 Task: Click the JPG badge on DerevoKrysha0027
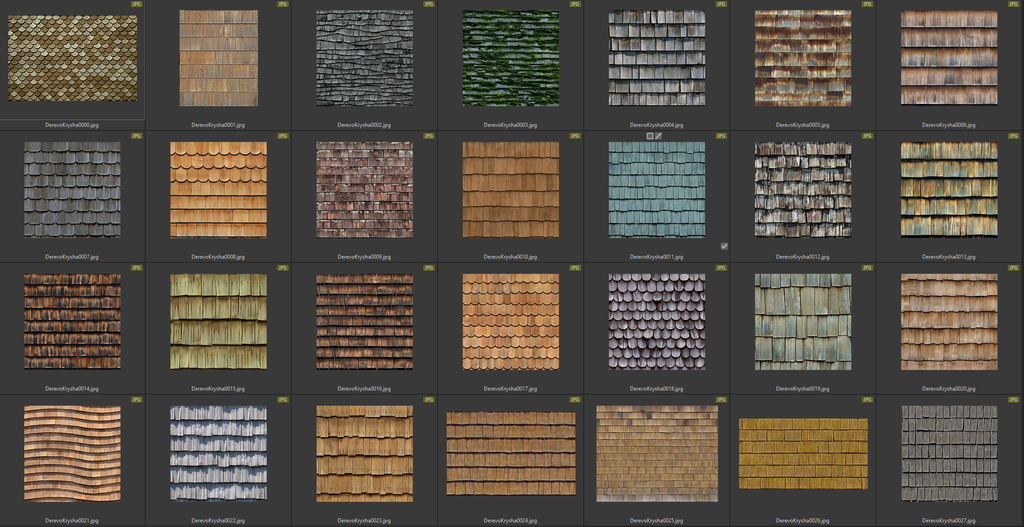tap(1012, 399)
